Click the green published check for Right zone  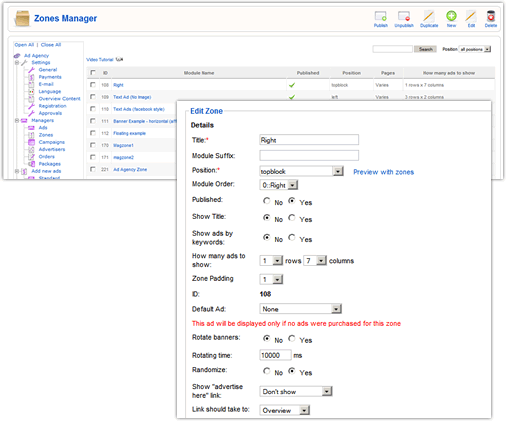(292, 85)
